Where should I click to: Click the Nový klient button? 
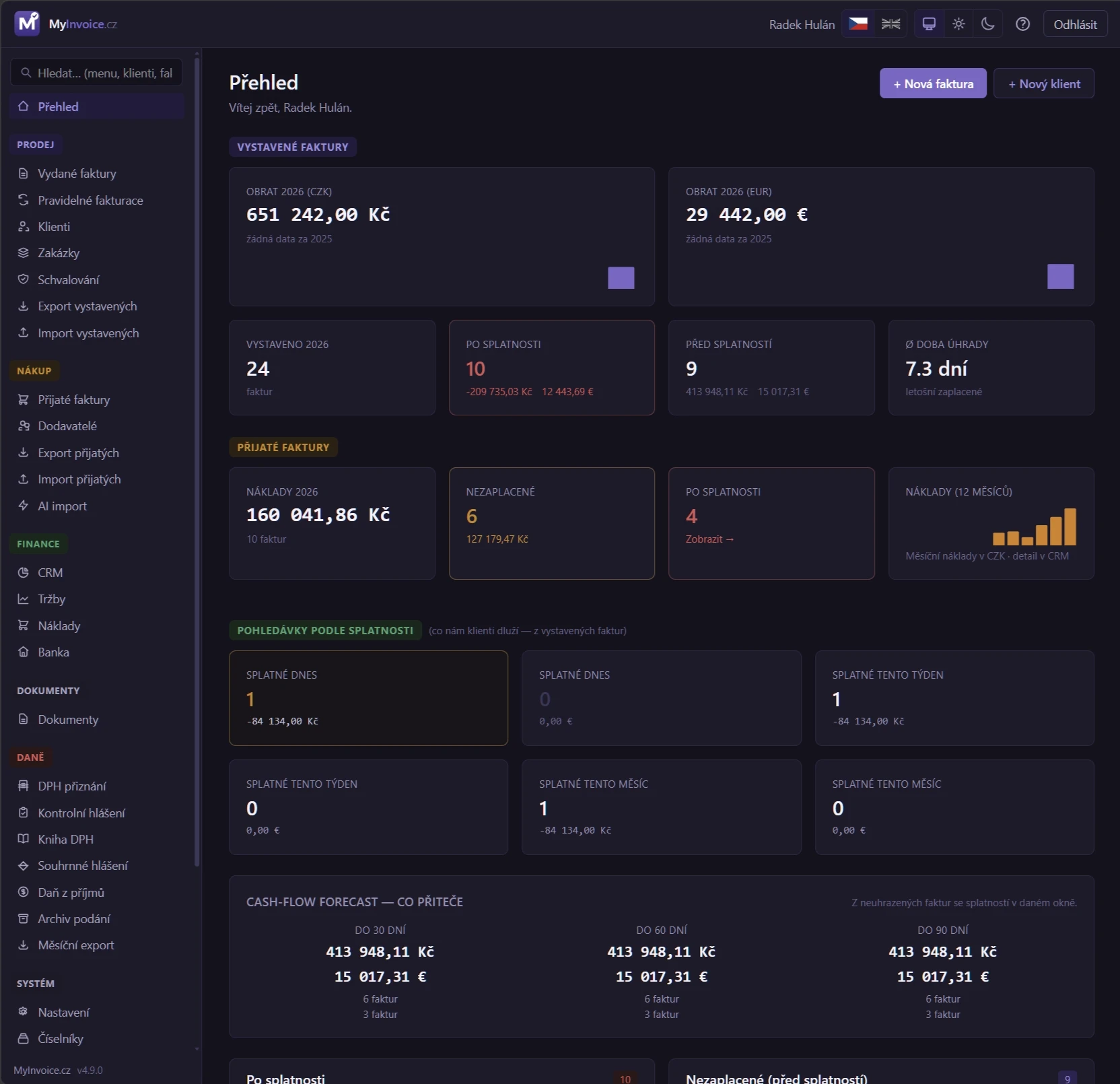[1044, 83]
